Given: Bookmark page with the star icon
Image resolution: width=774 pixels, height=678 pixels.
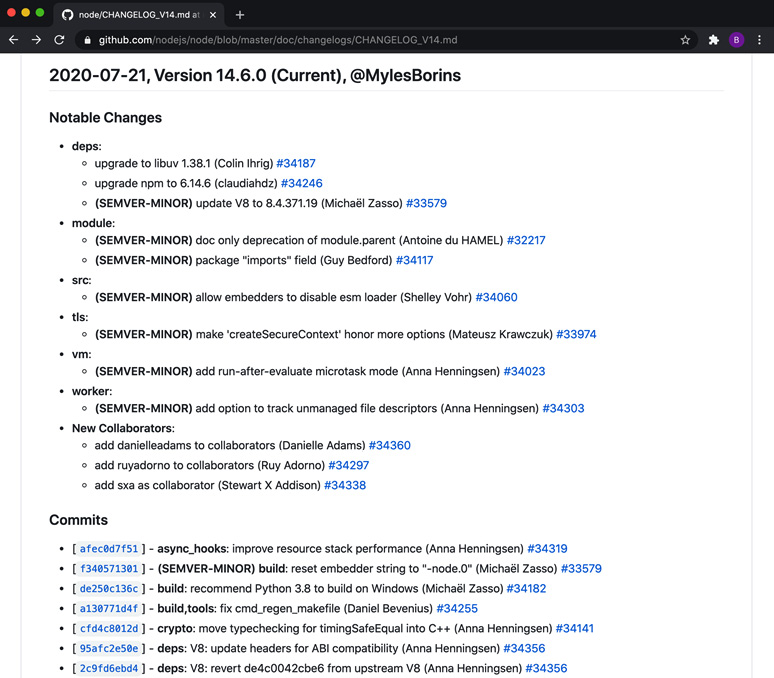Looking at the screenshot, I should click(x=685, y=40).
